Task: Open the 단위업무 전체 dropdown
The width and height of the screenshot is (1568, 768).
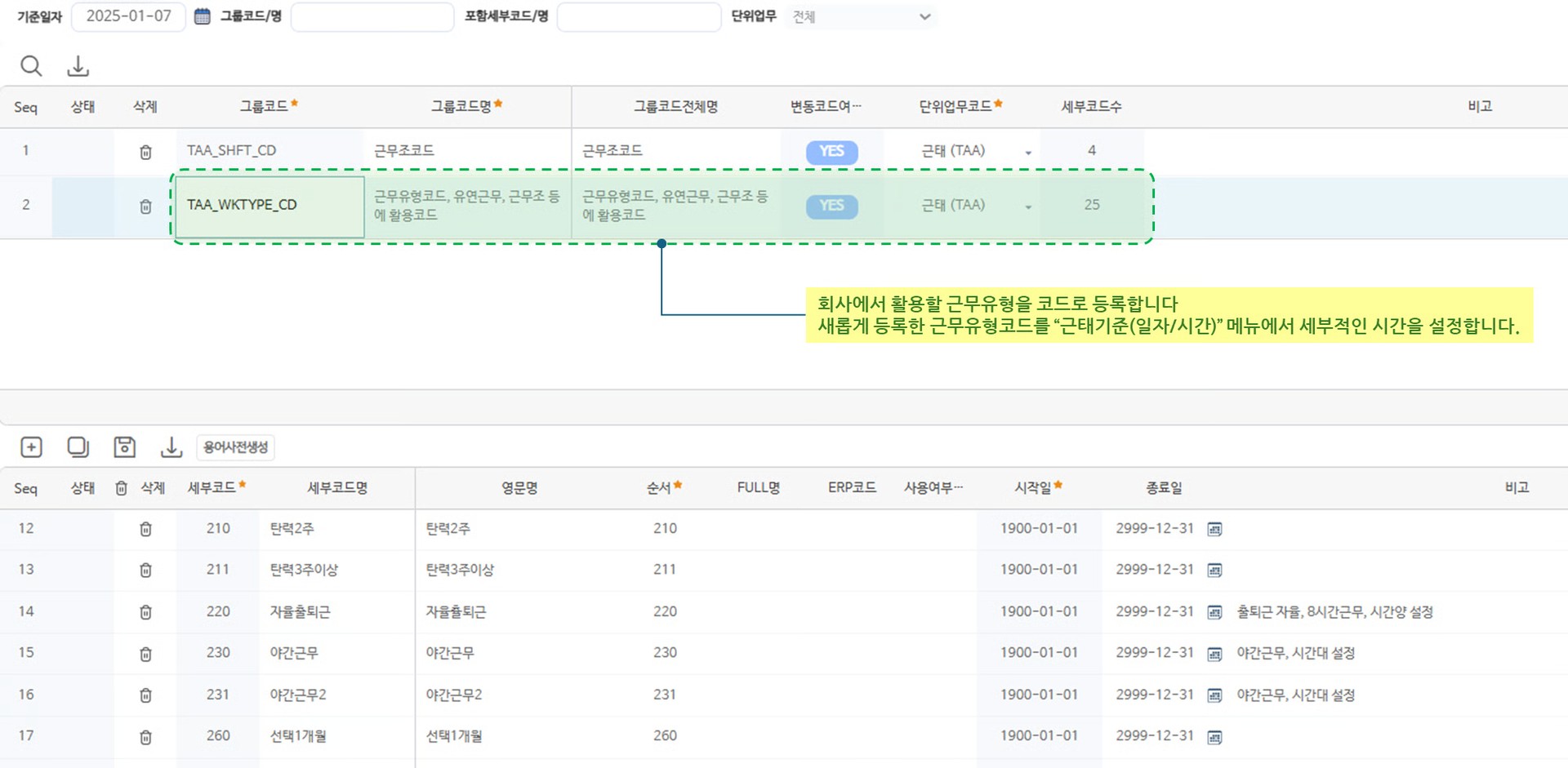Action: click(x=862, y=16)
